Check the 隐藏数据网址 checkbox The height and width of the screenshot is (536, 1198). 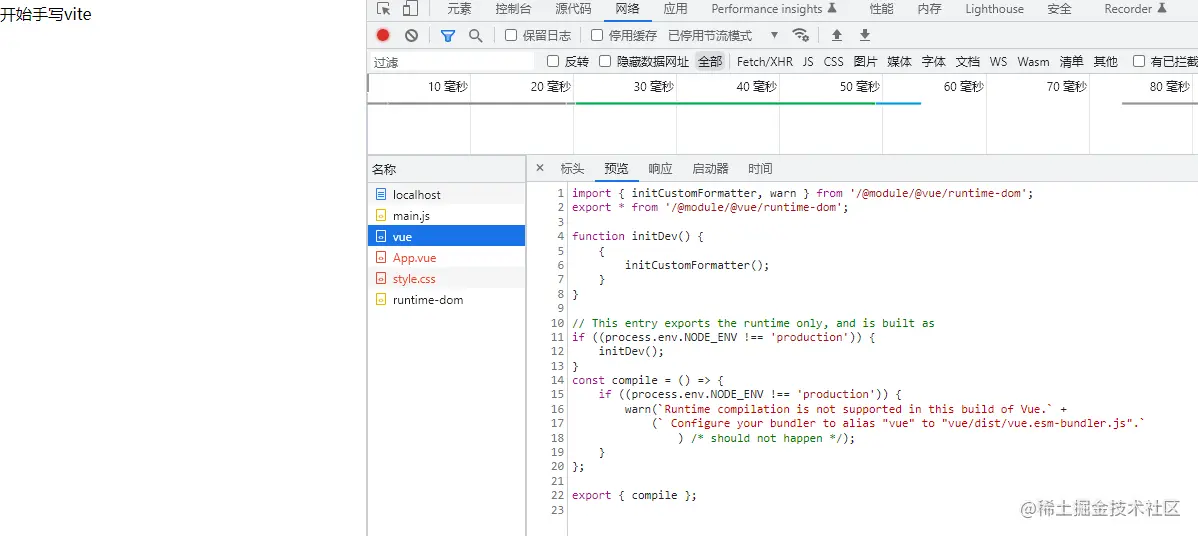(605, 61)
